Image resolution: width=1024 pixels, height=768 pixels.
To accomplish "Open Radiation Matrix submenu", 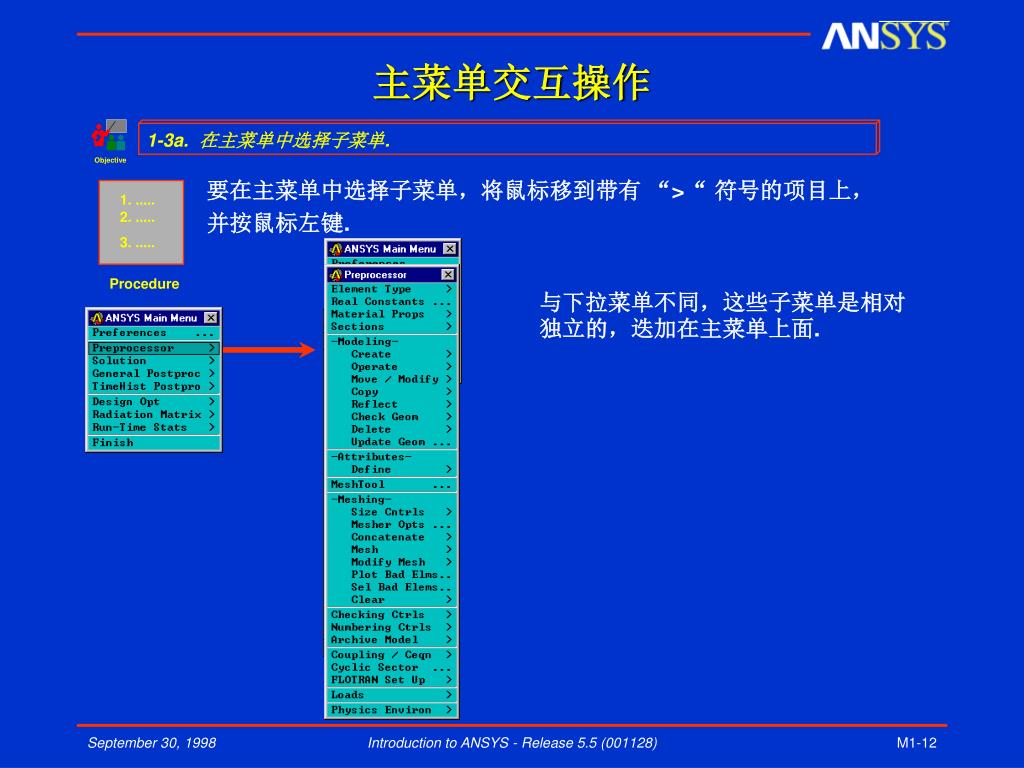I will point(153,415).
